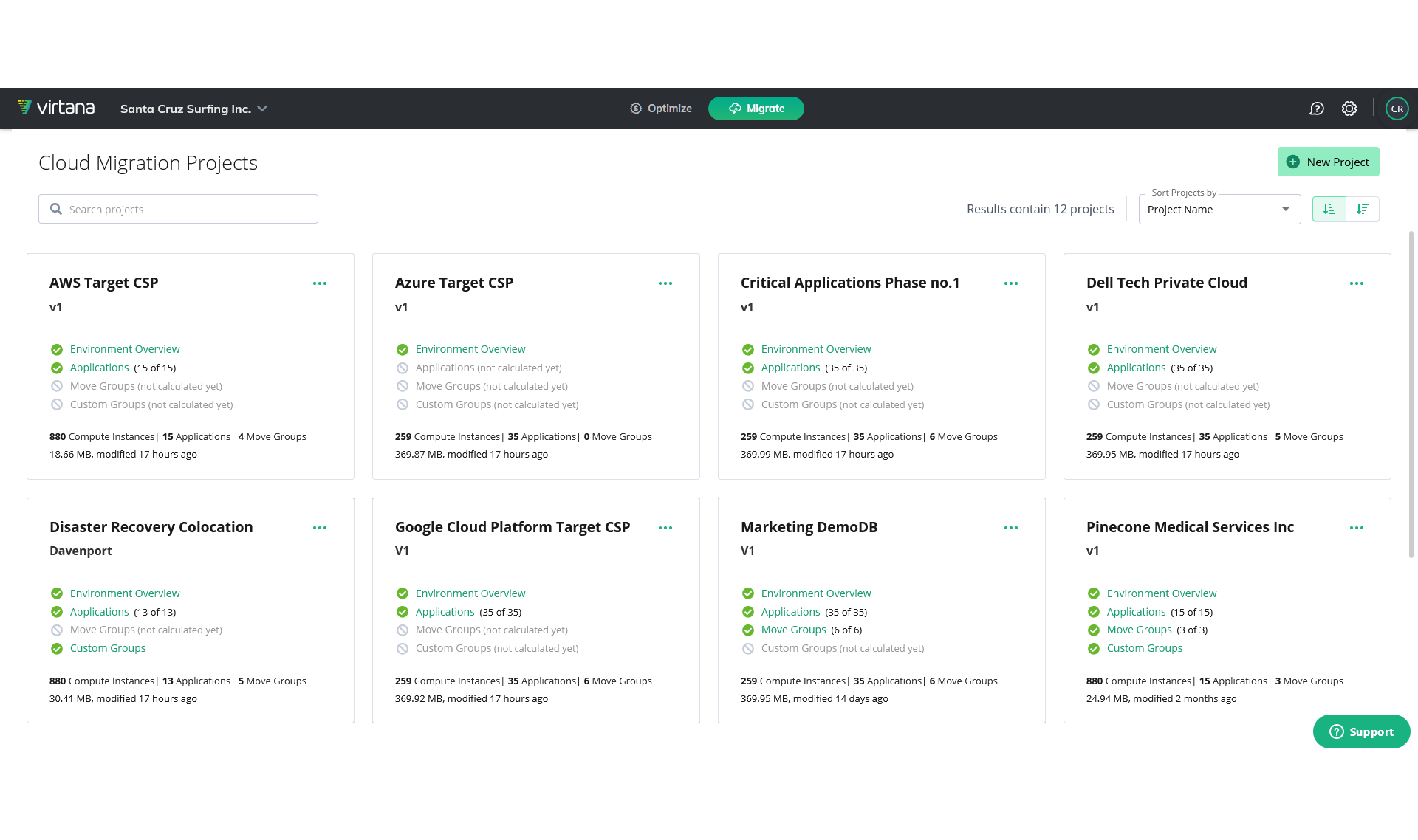Viewport: 1418px width, 840px height.
Task: Open options menu for Marketing DemoDB
Action: [1011, 528]
